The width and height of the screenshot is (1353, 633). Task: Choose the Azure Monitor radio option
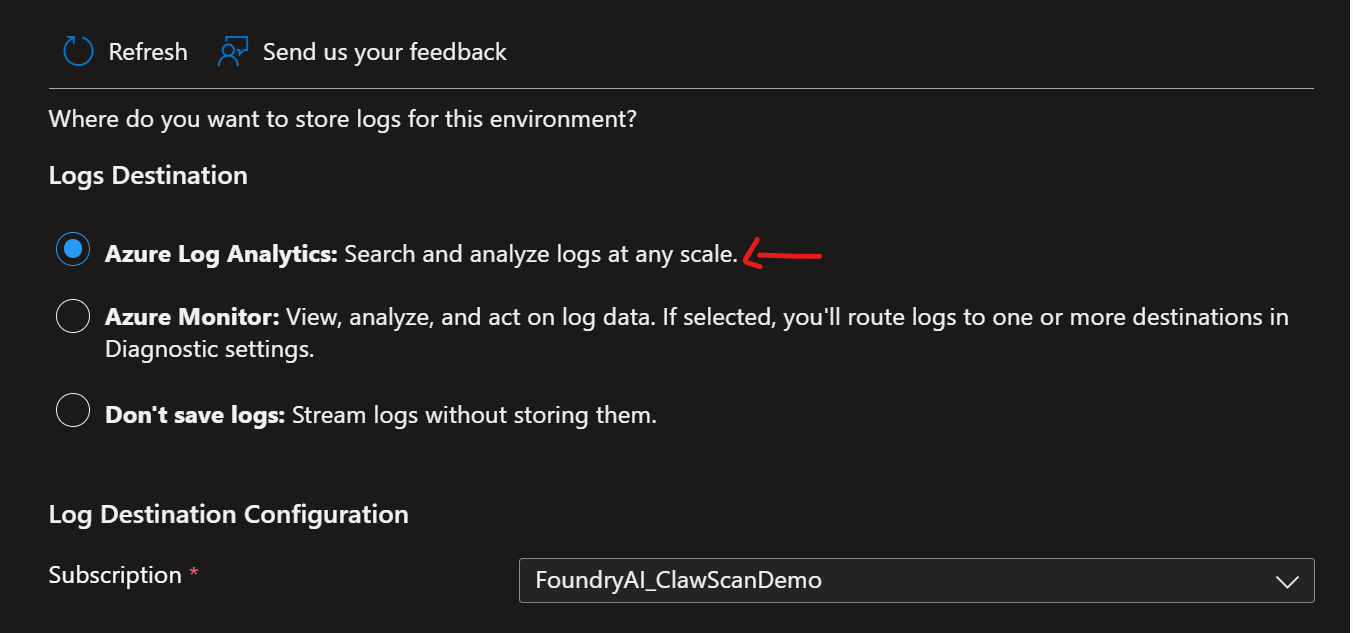[73, 316]
